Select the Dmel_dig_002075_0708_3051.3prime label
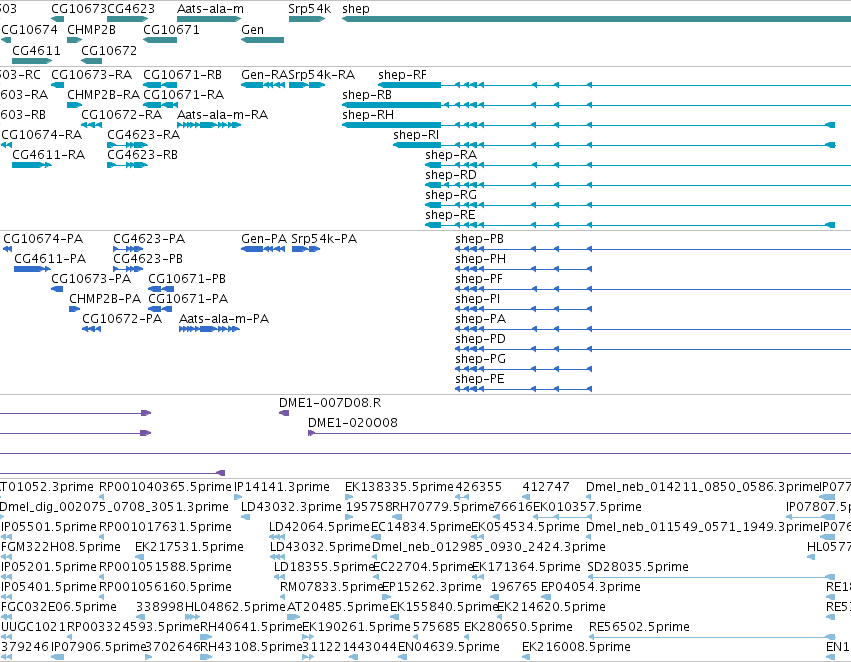851x662 pixels. (x=114, y=507)
